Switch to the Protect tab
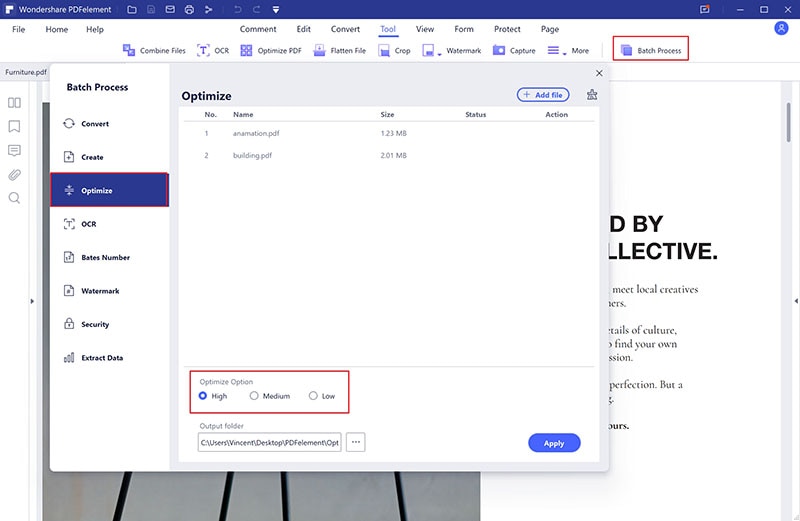 point(507,29)
